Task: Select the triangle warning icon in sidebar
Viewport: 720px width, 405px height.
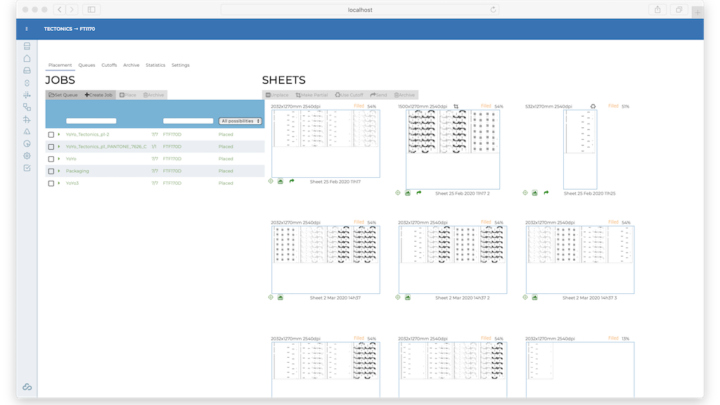Action: [x=27, y=131]
